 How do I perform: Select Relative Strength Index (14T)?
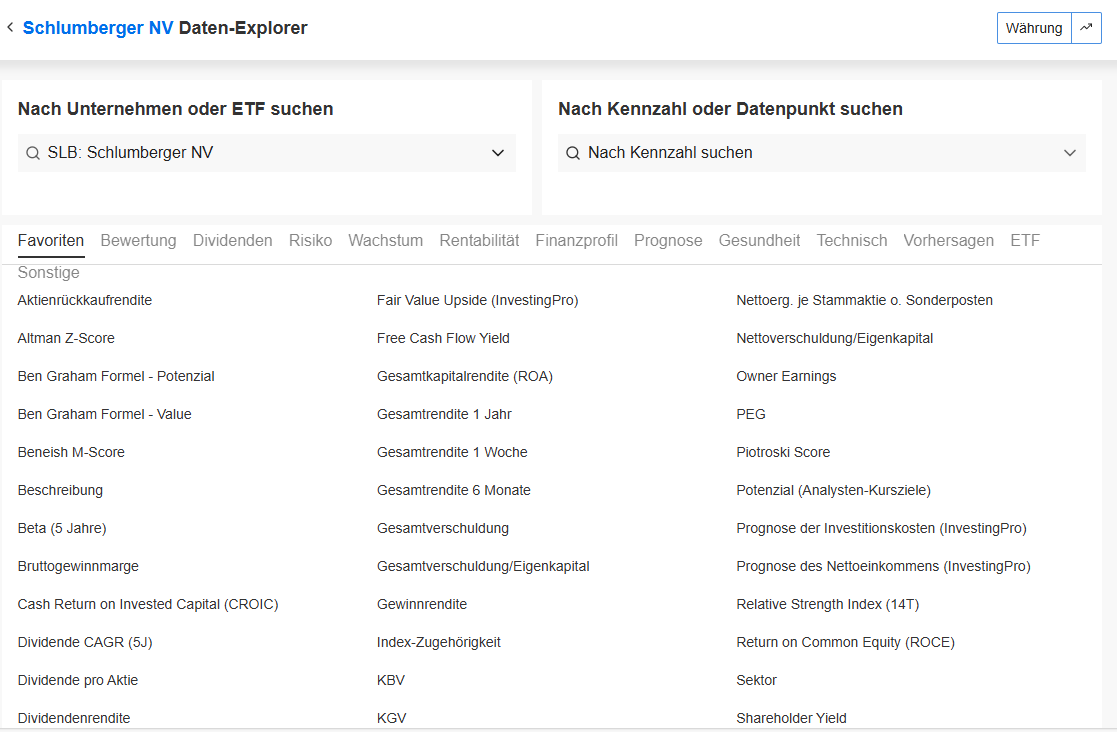point(827,604)
